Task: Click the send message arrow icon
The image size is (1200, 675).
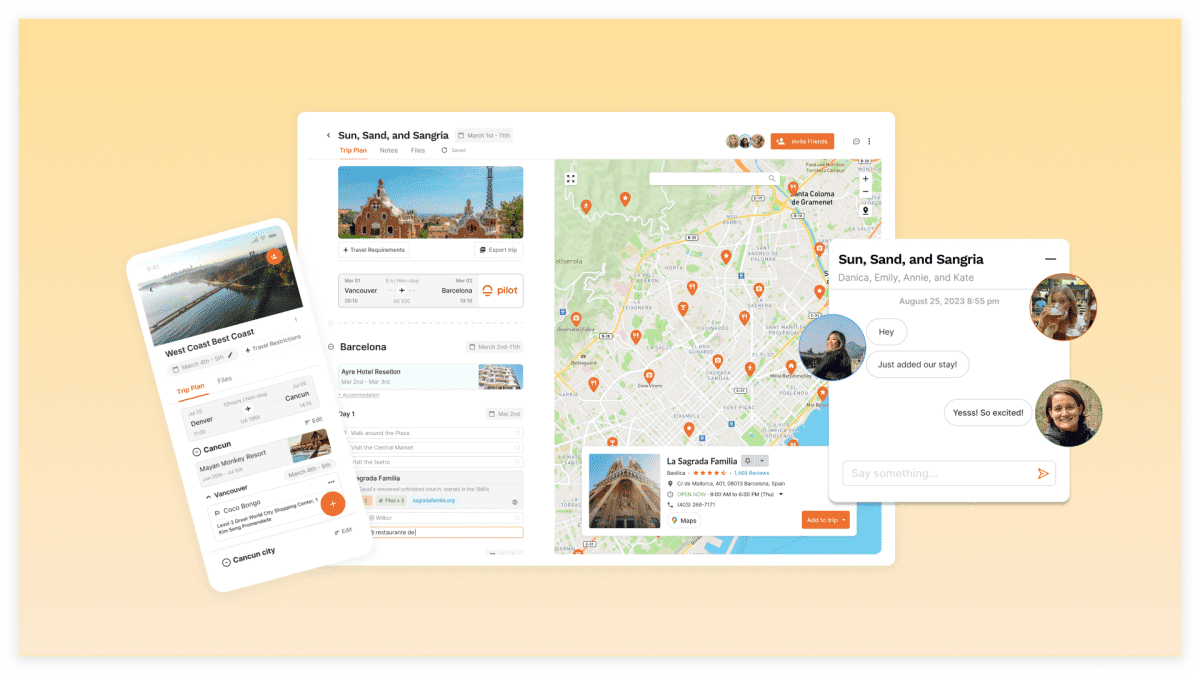Action: tap(1043, 474)
